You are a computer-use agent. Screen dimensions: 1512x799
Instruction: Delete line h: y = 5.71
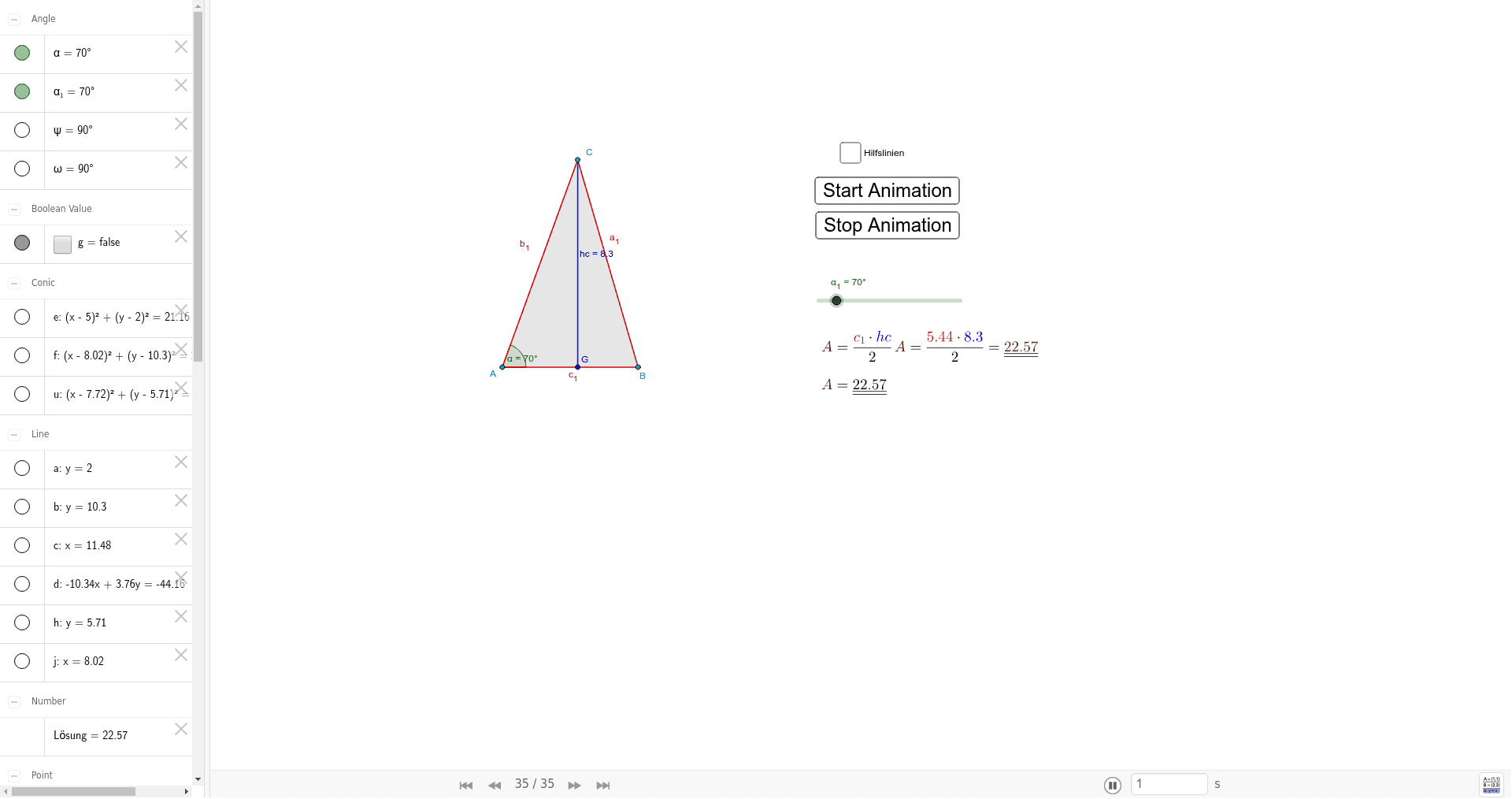point(181,616)
